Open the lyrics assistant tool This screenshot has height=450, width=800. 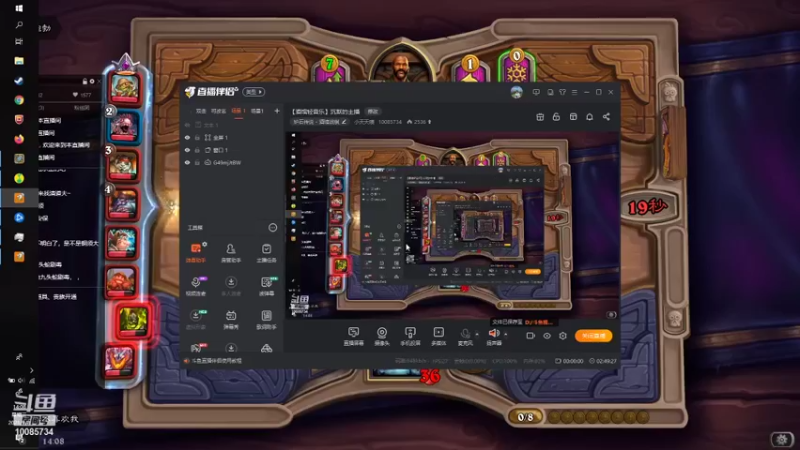[x=266, y=319]
